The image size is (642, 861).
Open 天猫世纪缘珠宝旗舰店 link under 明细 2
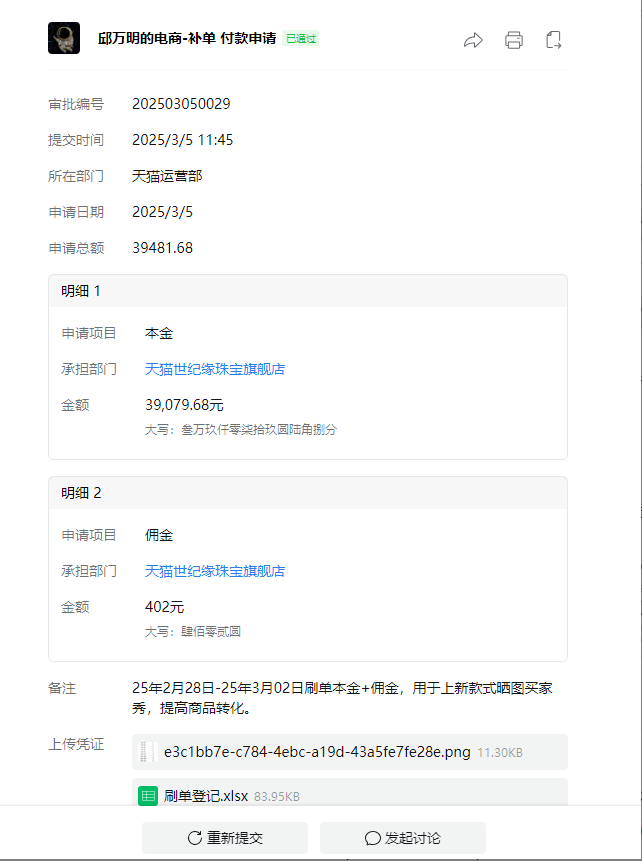click(x=215, y=571)
